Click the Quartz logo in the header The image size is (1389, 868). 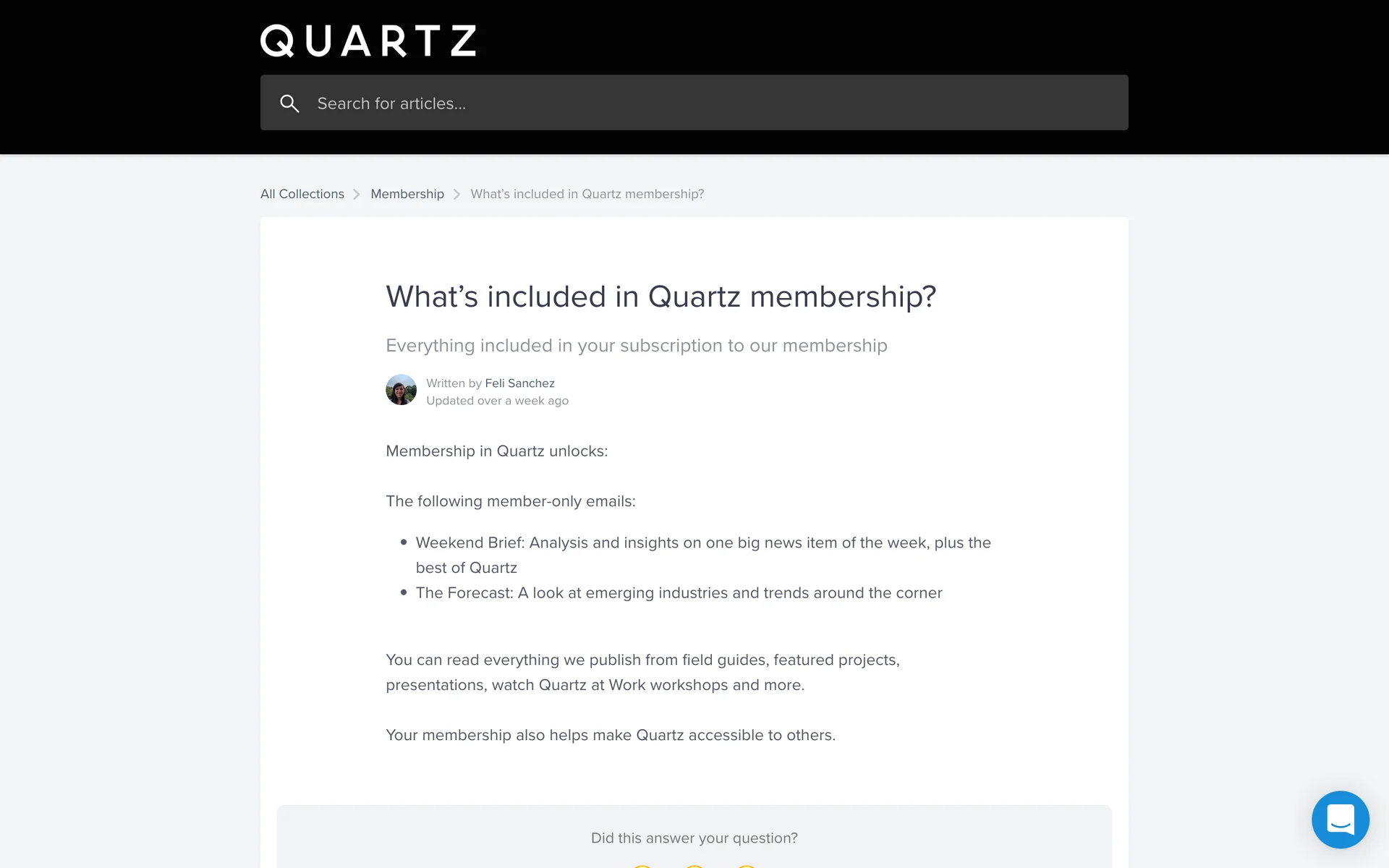tap(368, 41)
